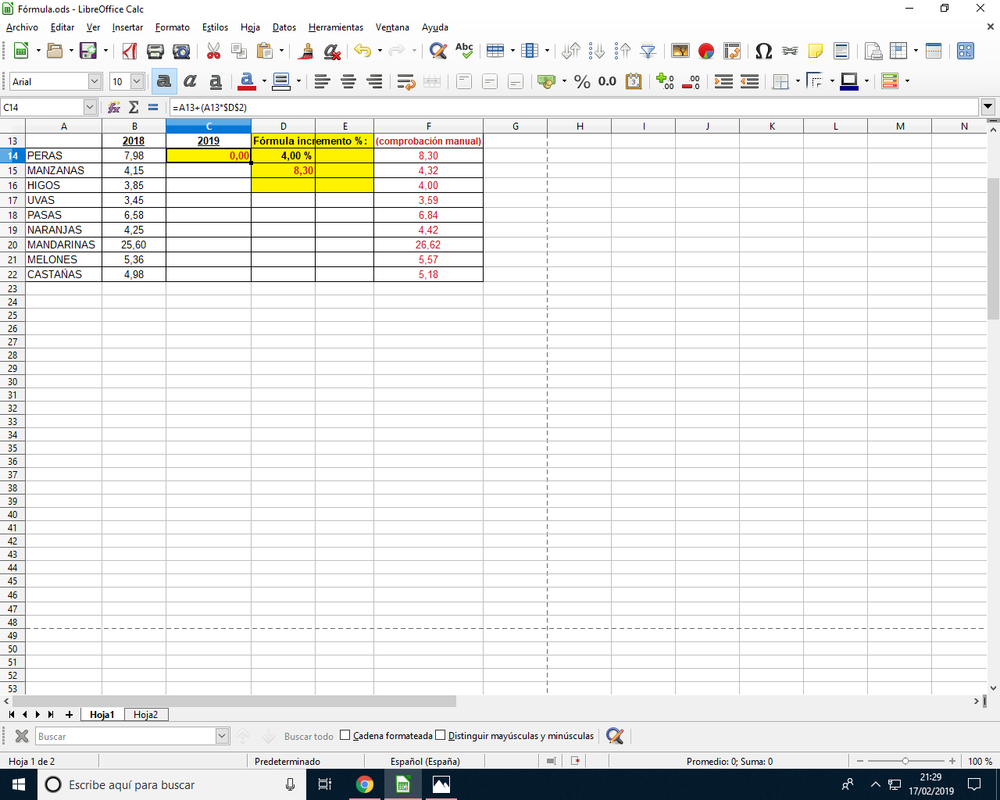Open Find & Replace from the toolbar

click(x=438, y=50)
